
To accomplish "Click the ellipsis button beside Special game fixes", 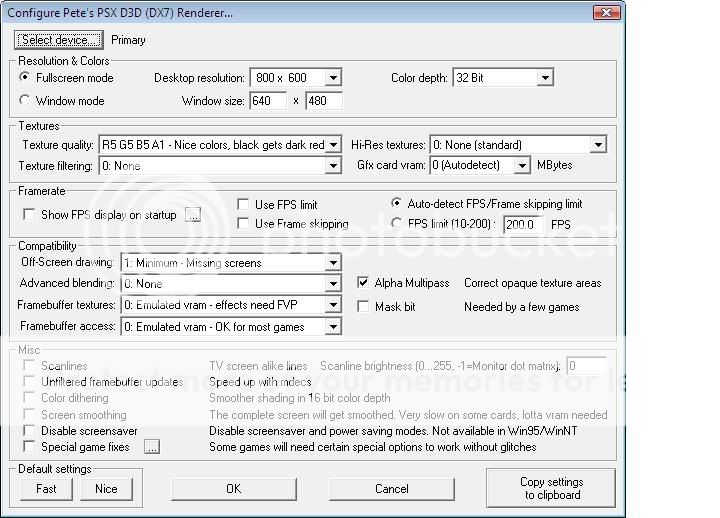I will click(x=151, y=447).
